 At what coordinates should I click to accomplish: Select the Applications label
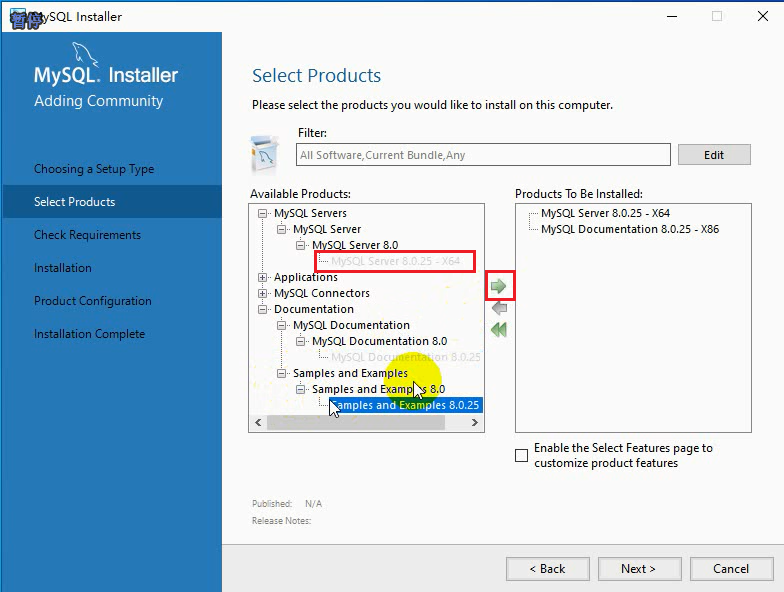[x=306, y=278]
